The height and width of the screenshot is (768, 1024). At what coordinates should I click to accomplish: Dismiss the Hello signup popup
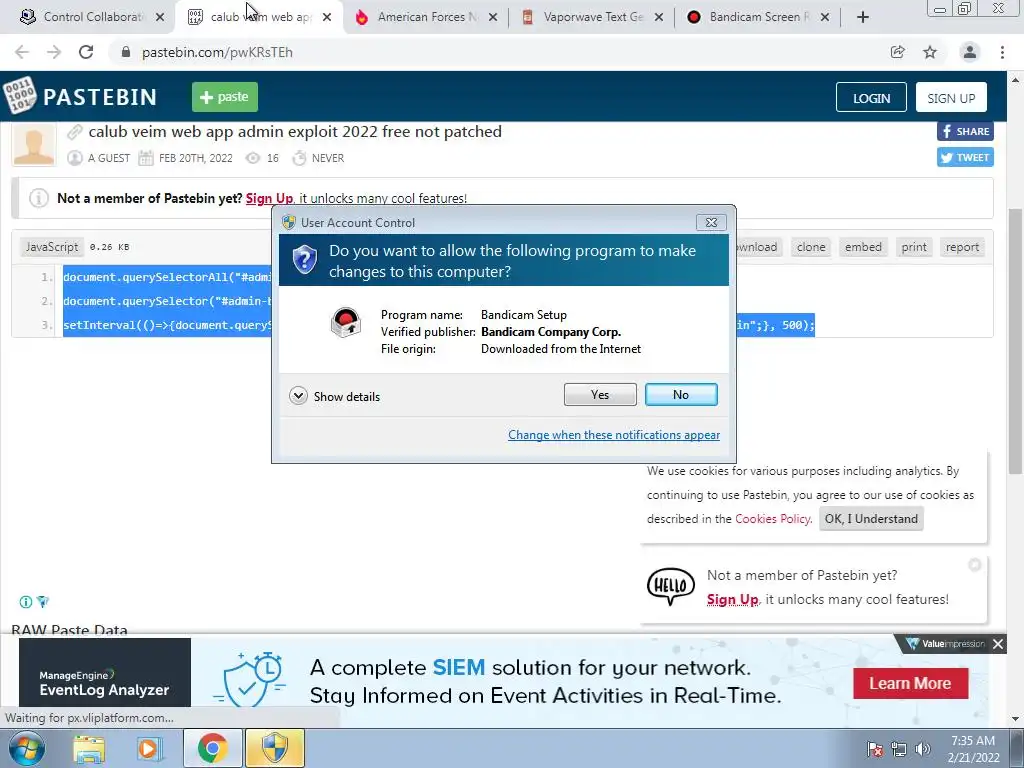(974, 565)
